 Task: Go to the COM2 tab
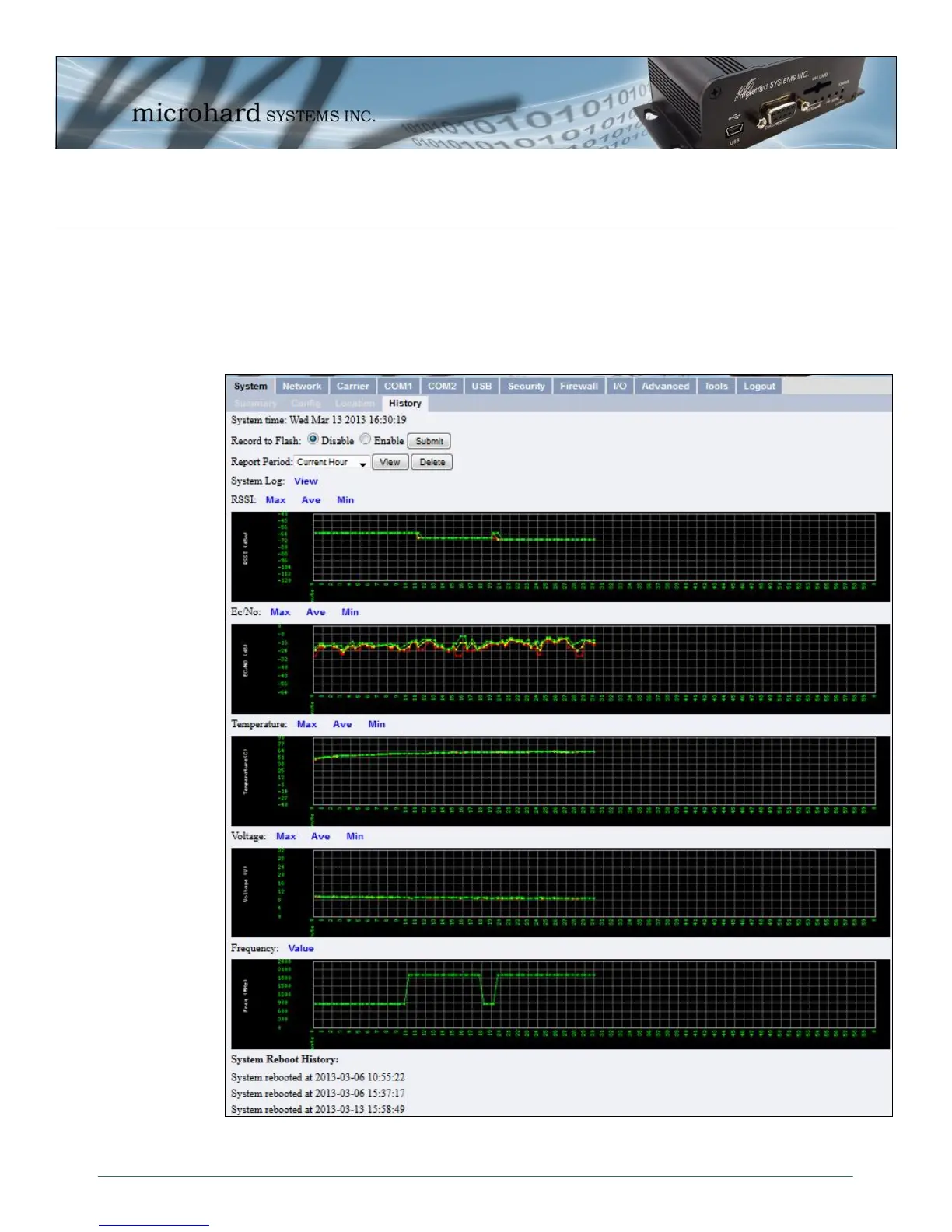point(442,386)
